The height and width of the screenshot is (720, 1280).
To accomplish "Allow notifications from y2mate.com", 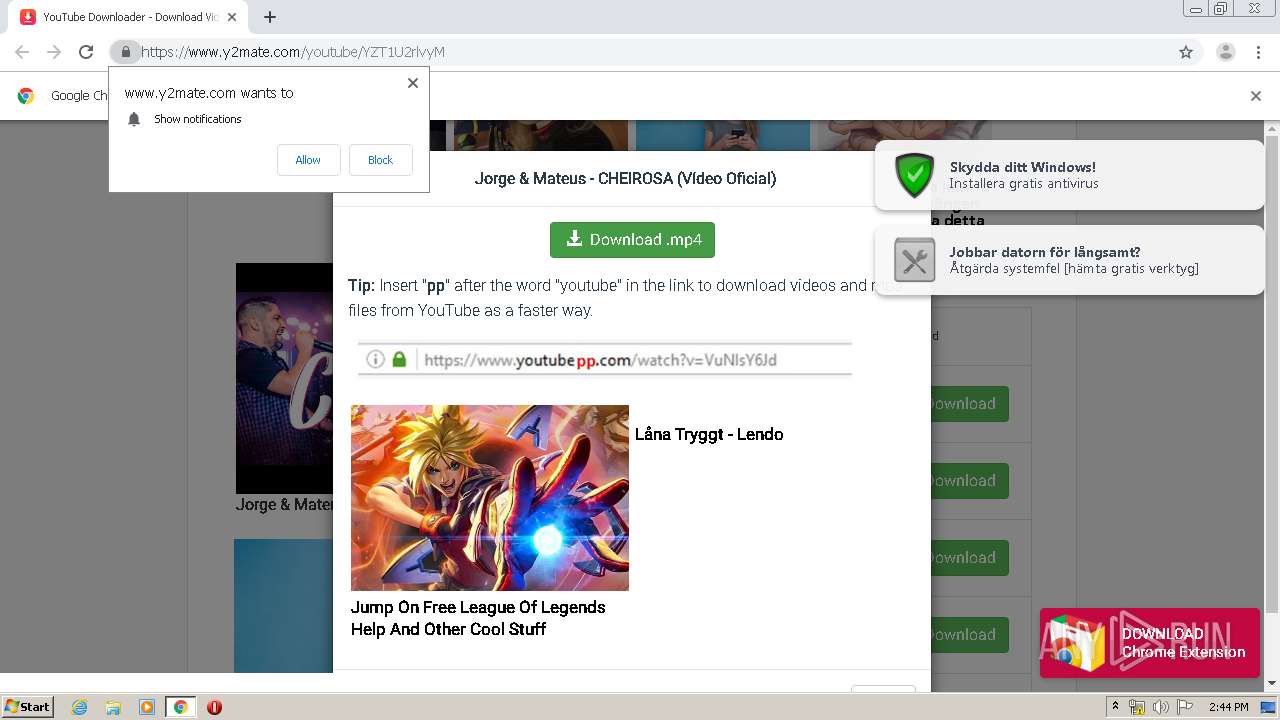I will pos(308,160).
